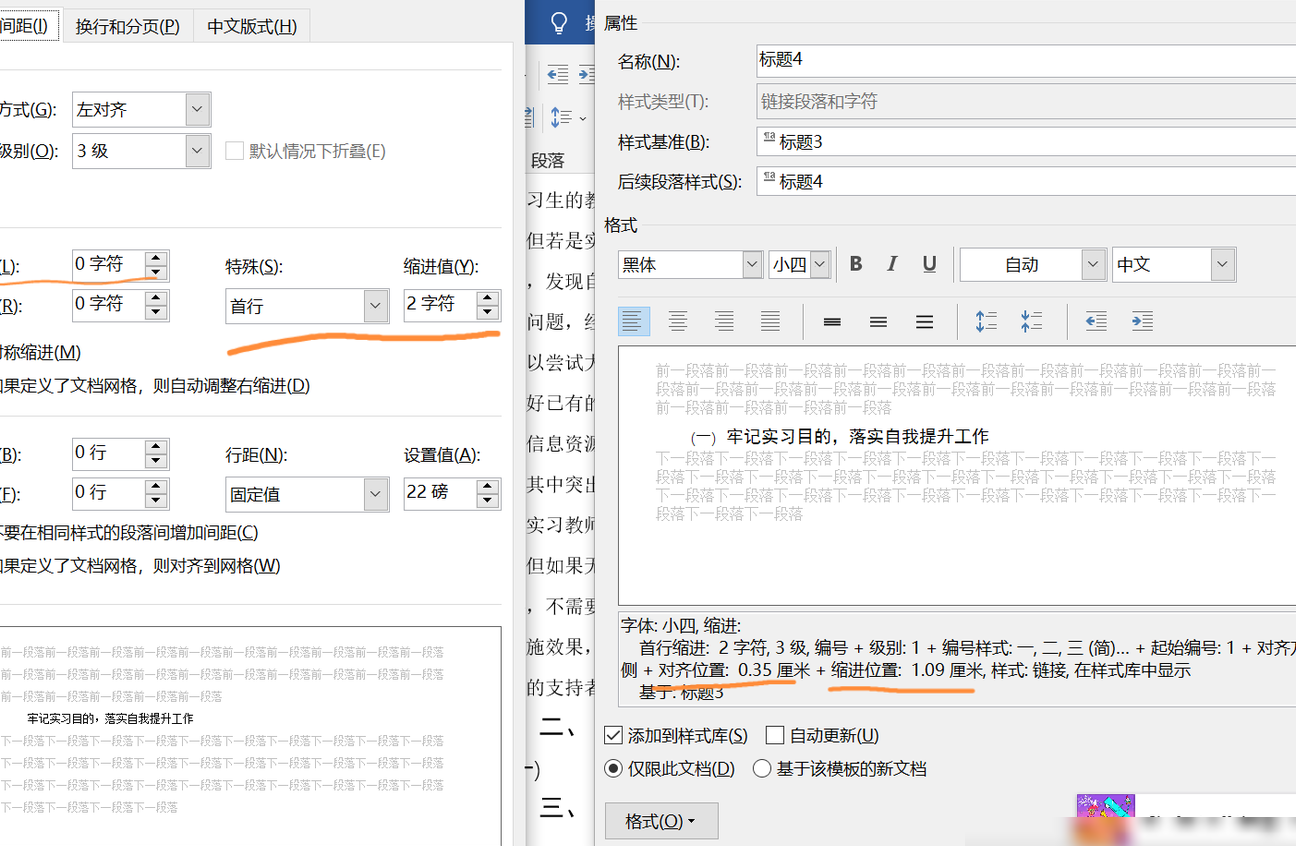The height and width of the screenshot is (846, 1296).
Task: Select left alignment icon in style dialog
Action: point(632,321)
